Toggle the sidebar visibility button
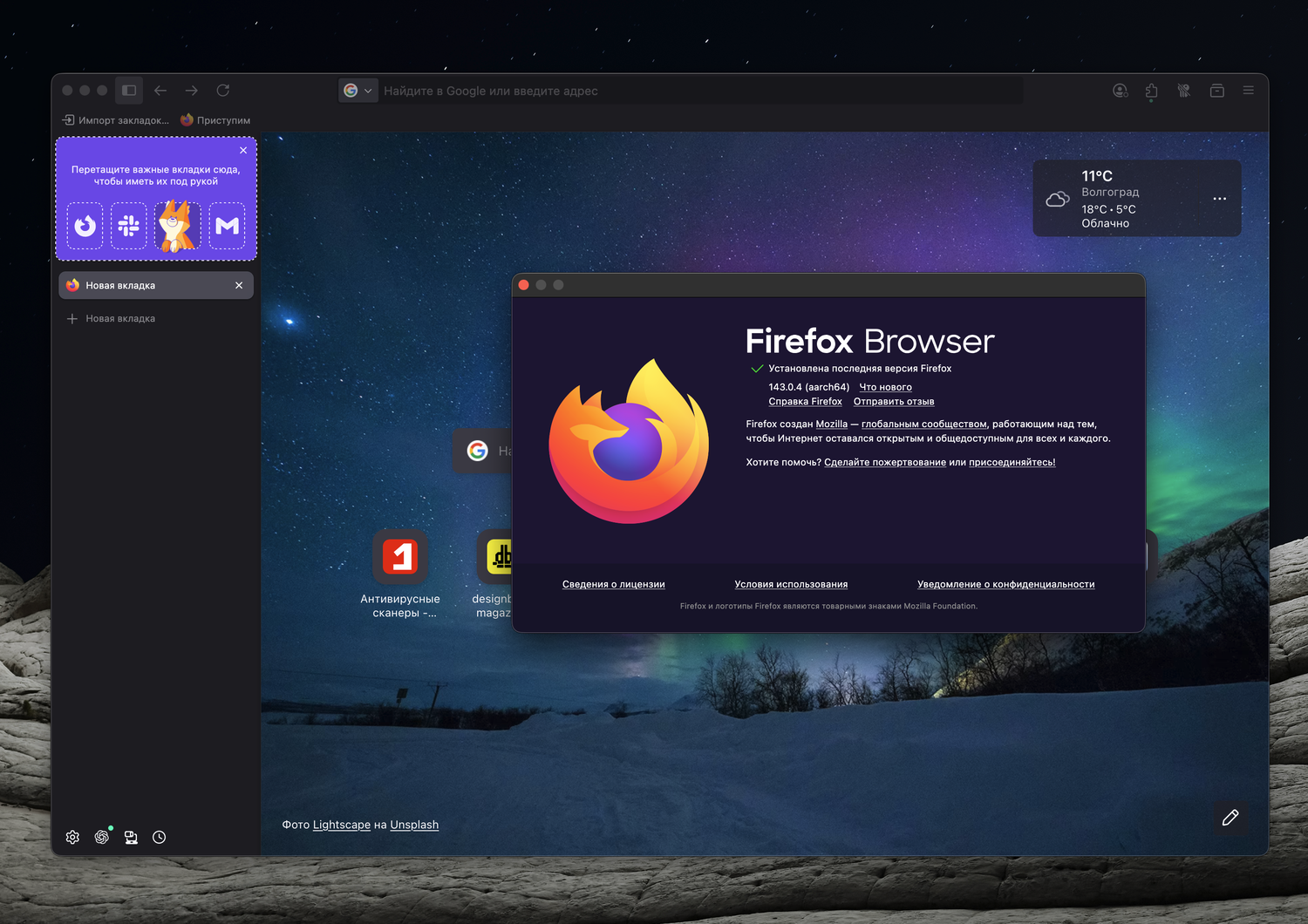 pos(129,91)
